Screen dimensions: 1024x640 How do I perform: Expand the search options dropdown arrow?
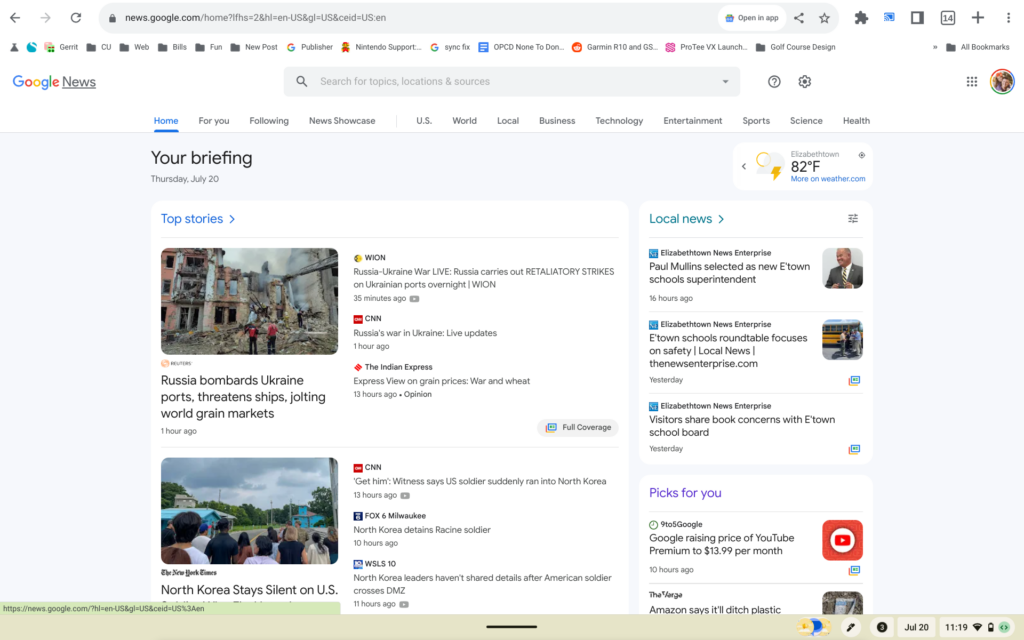725,82
